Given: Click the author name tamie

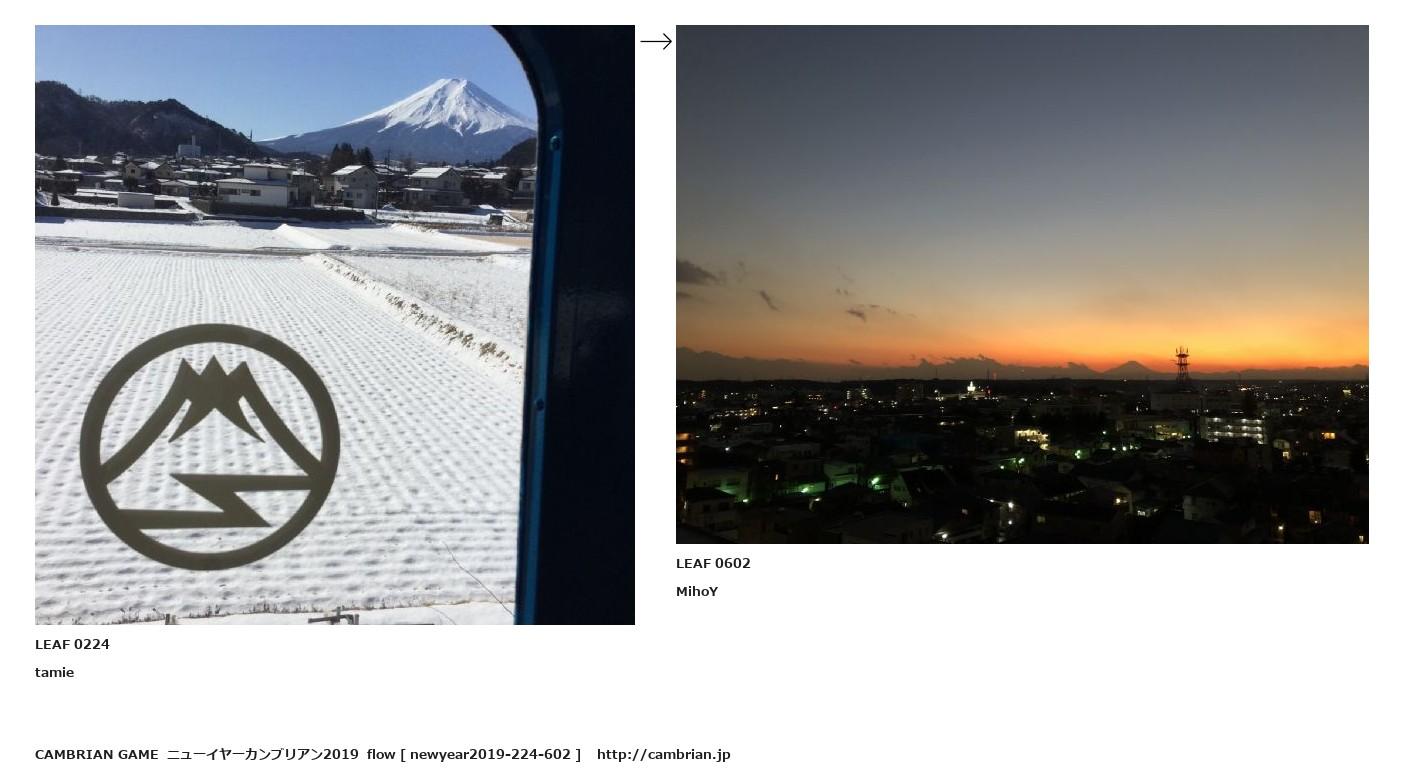Looking at the screenshot, I should [x=54, y=672].
